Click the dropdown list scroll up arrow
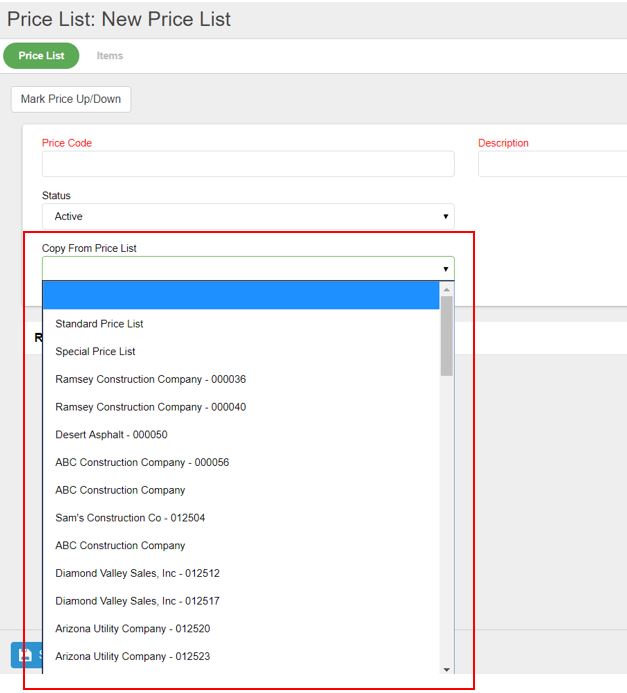Screen dimensions: 627x693 coord(447,289)
